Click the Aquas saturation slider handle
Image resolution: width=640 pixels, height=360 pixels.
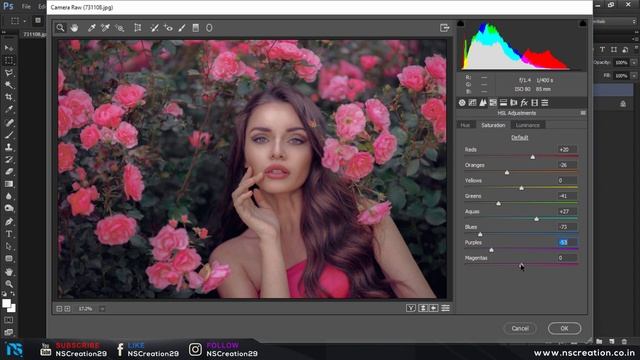[536, 219]
